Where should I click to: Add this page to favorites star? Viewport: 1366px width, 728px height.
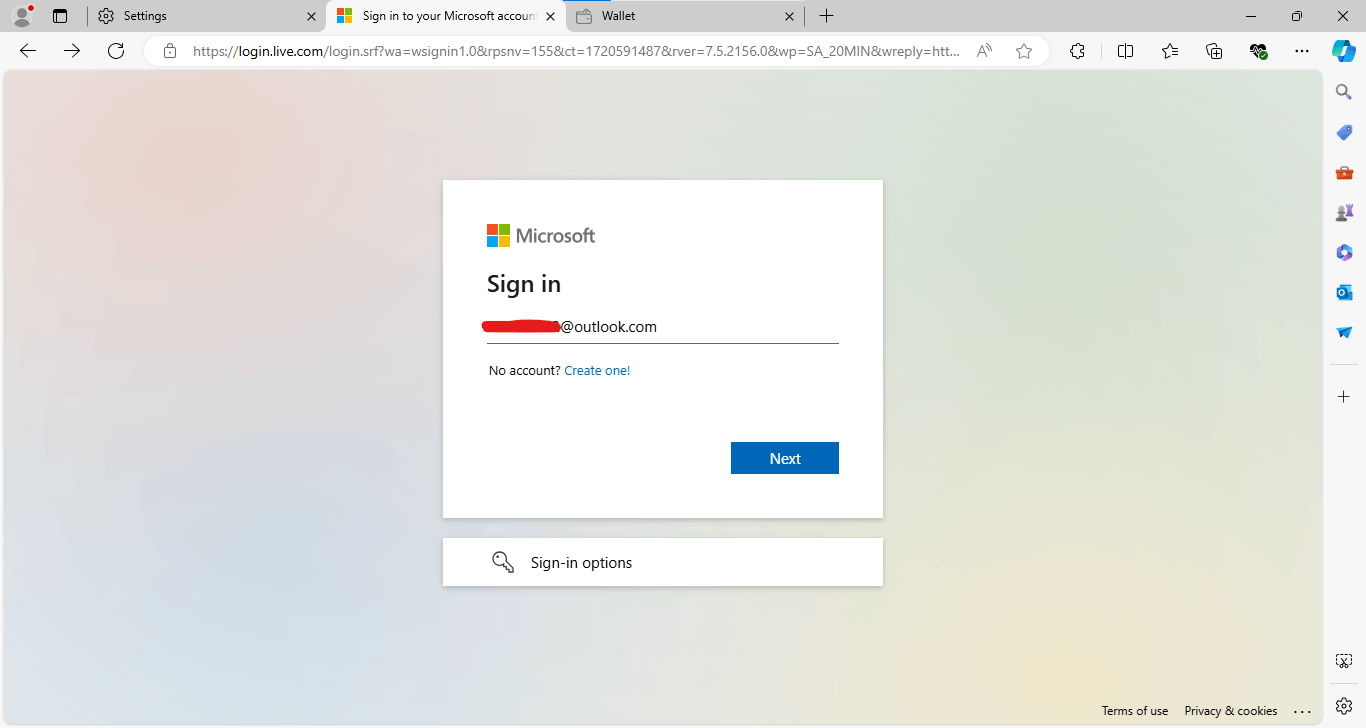click(1024, 51)
